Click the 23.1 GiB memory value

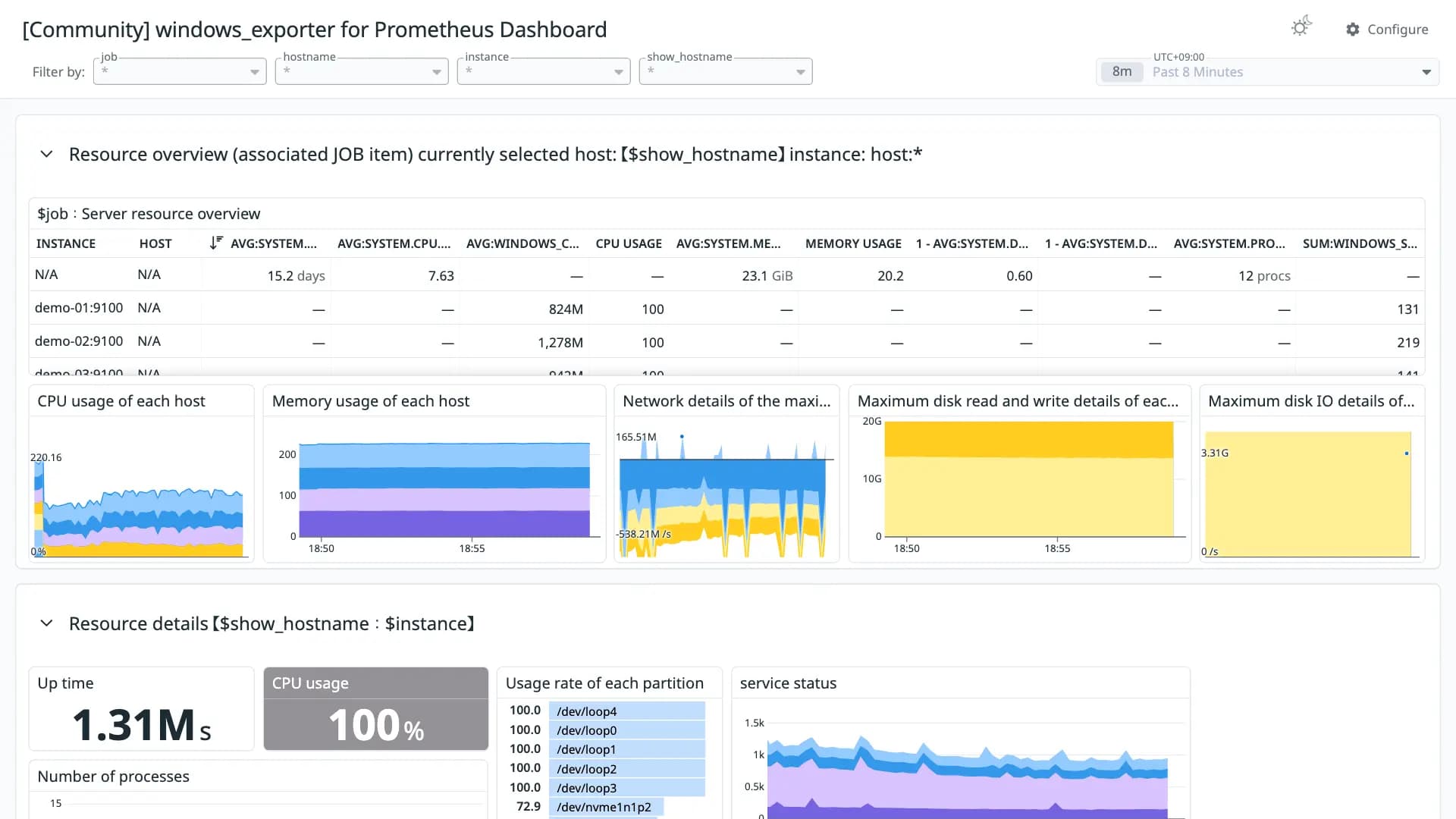[x=767, y=276]
